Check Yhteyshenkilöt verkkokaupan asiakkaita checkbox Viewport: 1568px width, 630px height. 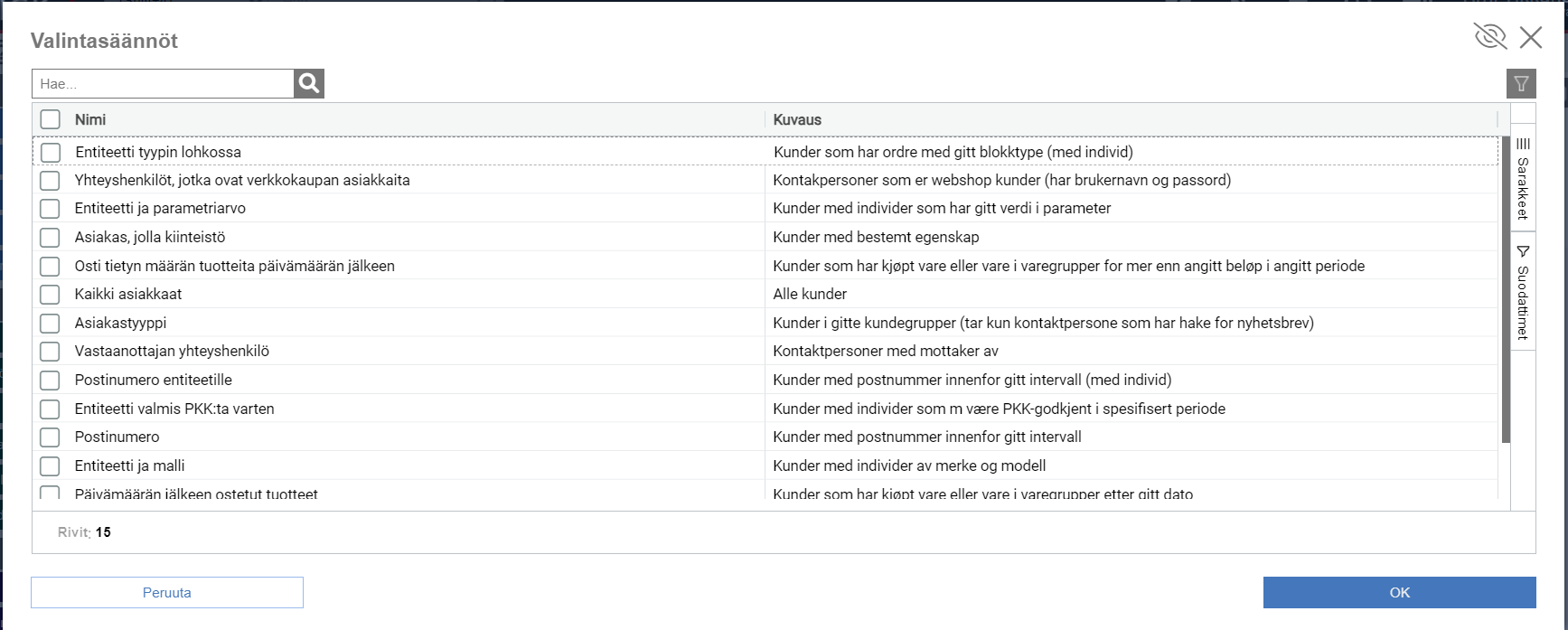tap(51, 180)
